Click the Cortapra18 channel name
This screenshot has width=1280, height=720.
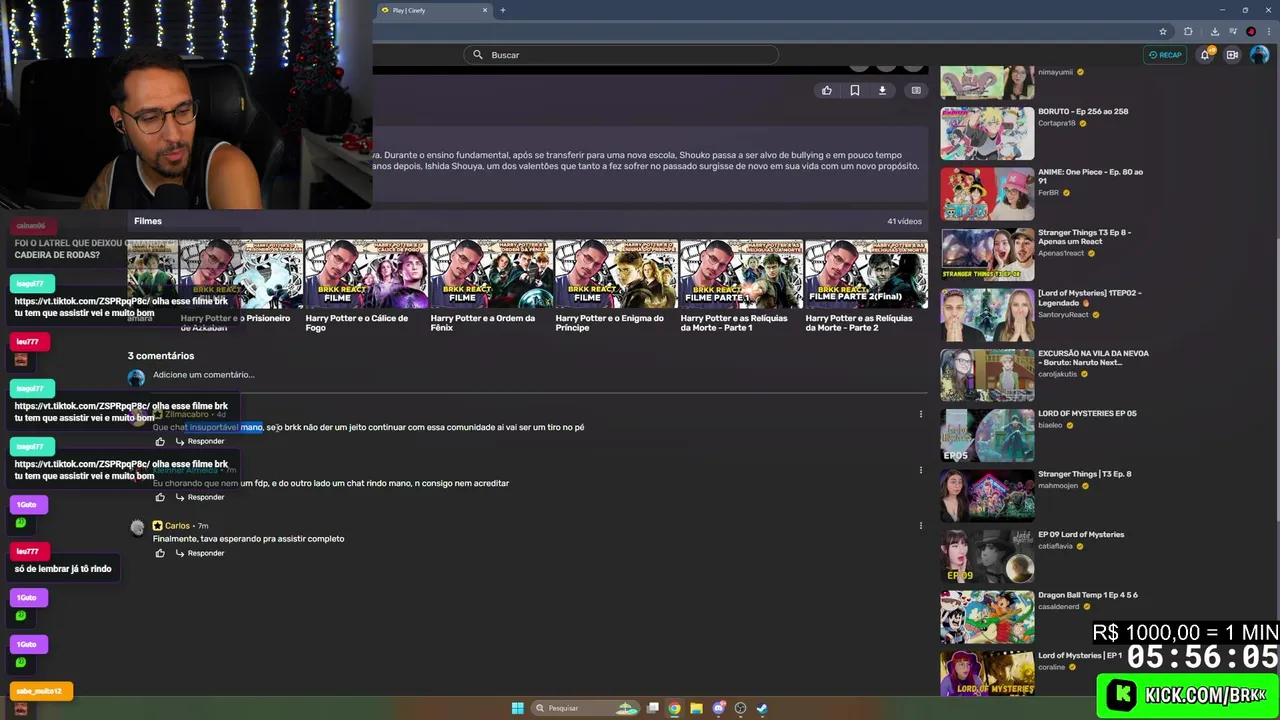click(x=1057, y=123)
